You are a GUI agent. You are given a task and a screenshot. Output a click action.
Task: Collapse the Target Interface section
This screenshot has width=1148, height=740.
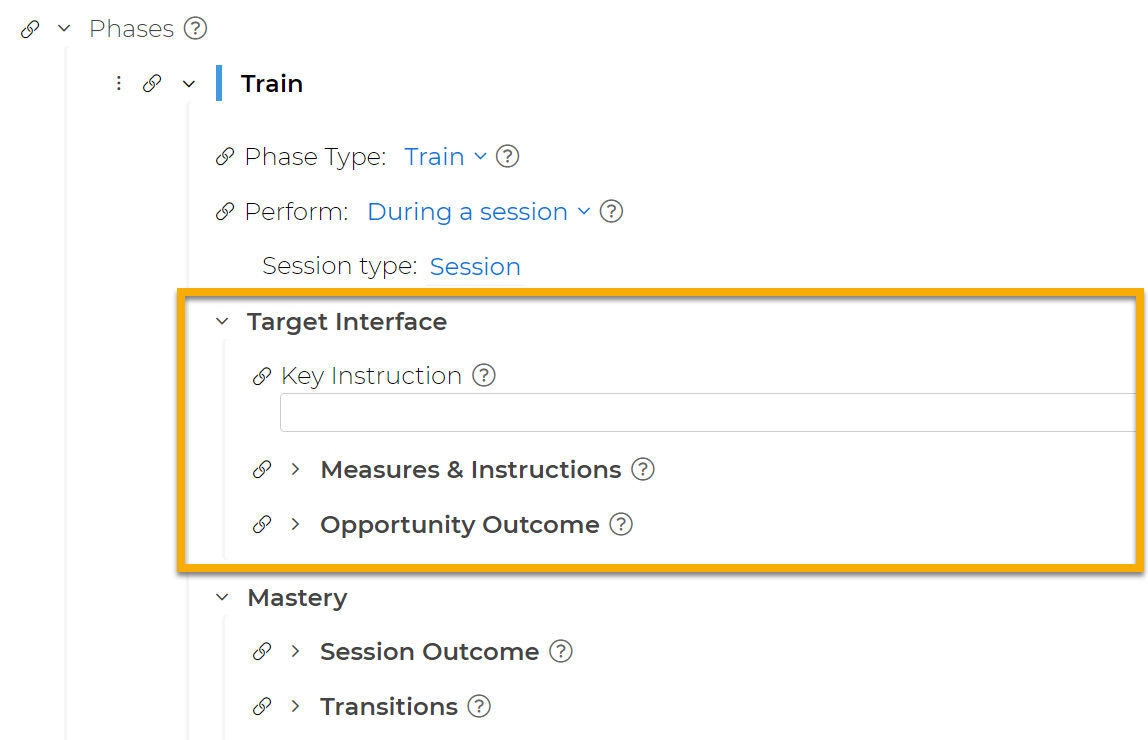(x=222, y=322)
